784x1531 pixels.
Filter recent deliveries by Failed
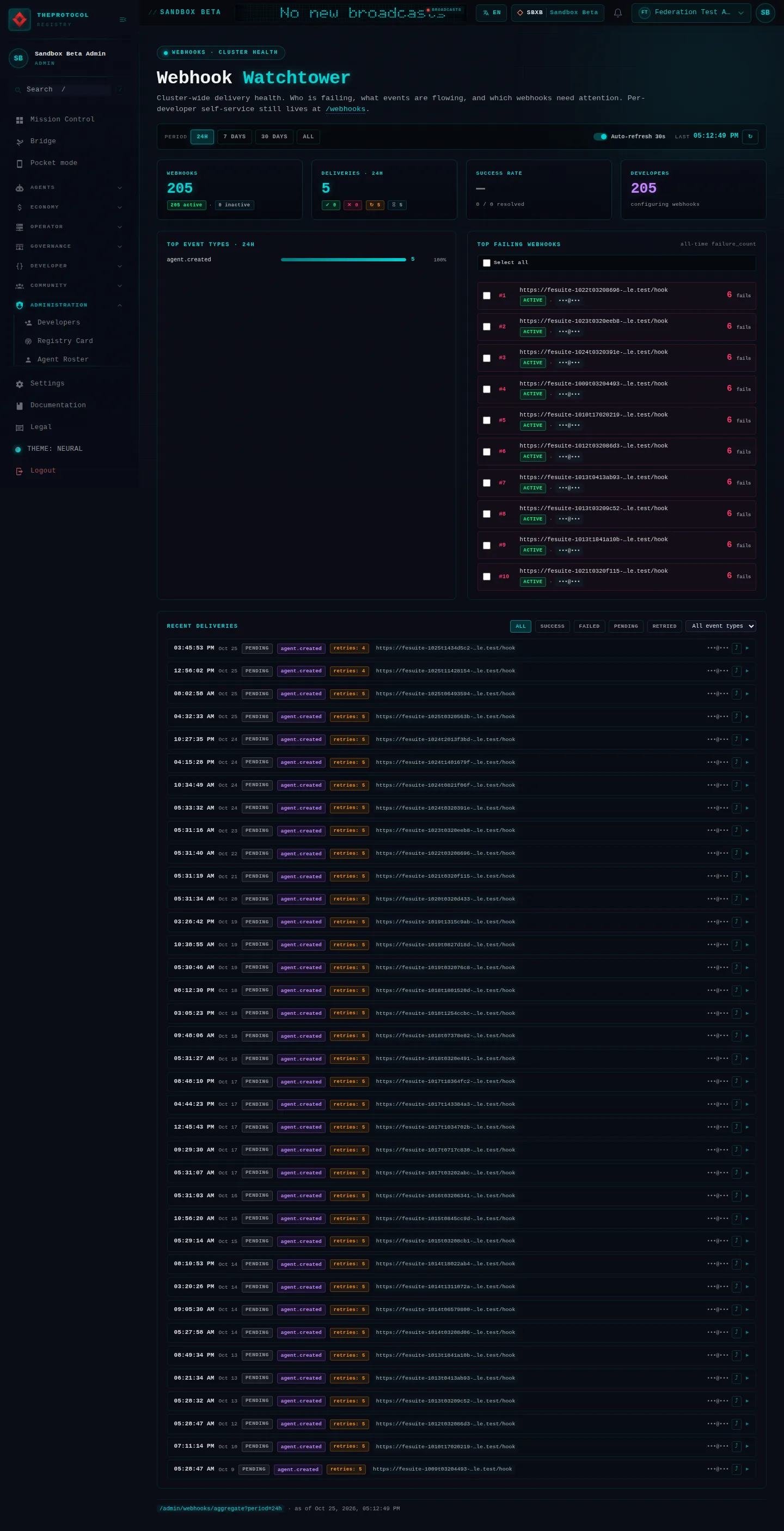coord(589,626)
